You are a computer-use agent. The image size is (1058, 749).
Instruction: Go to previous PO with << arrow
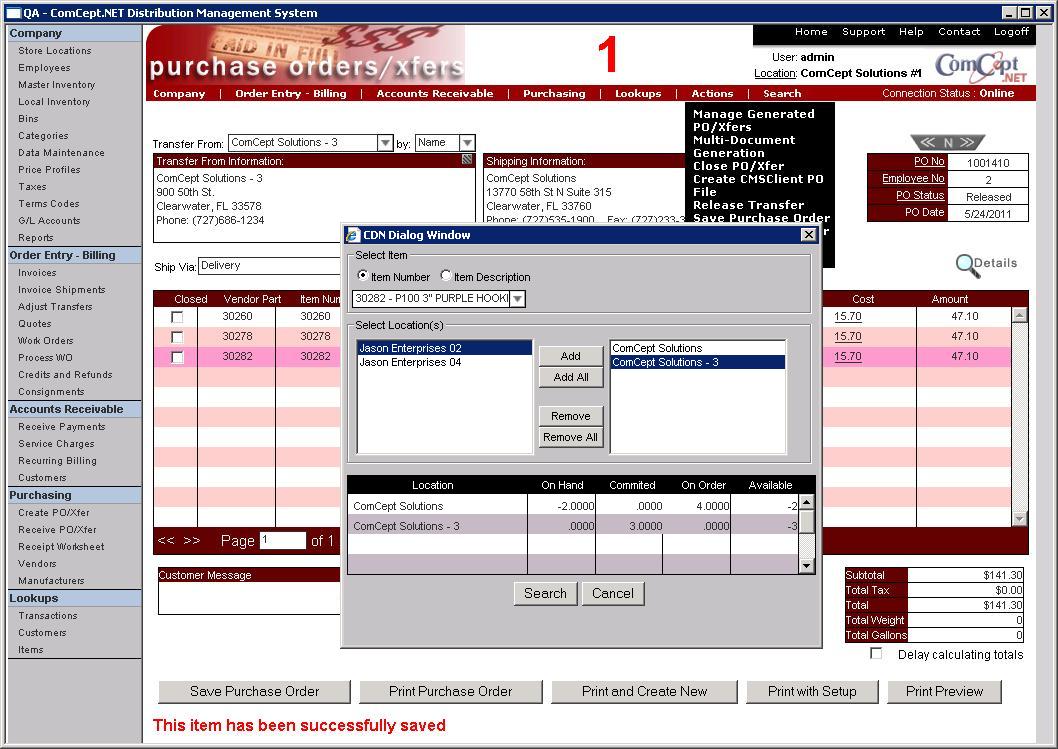(x=927, y=142)
